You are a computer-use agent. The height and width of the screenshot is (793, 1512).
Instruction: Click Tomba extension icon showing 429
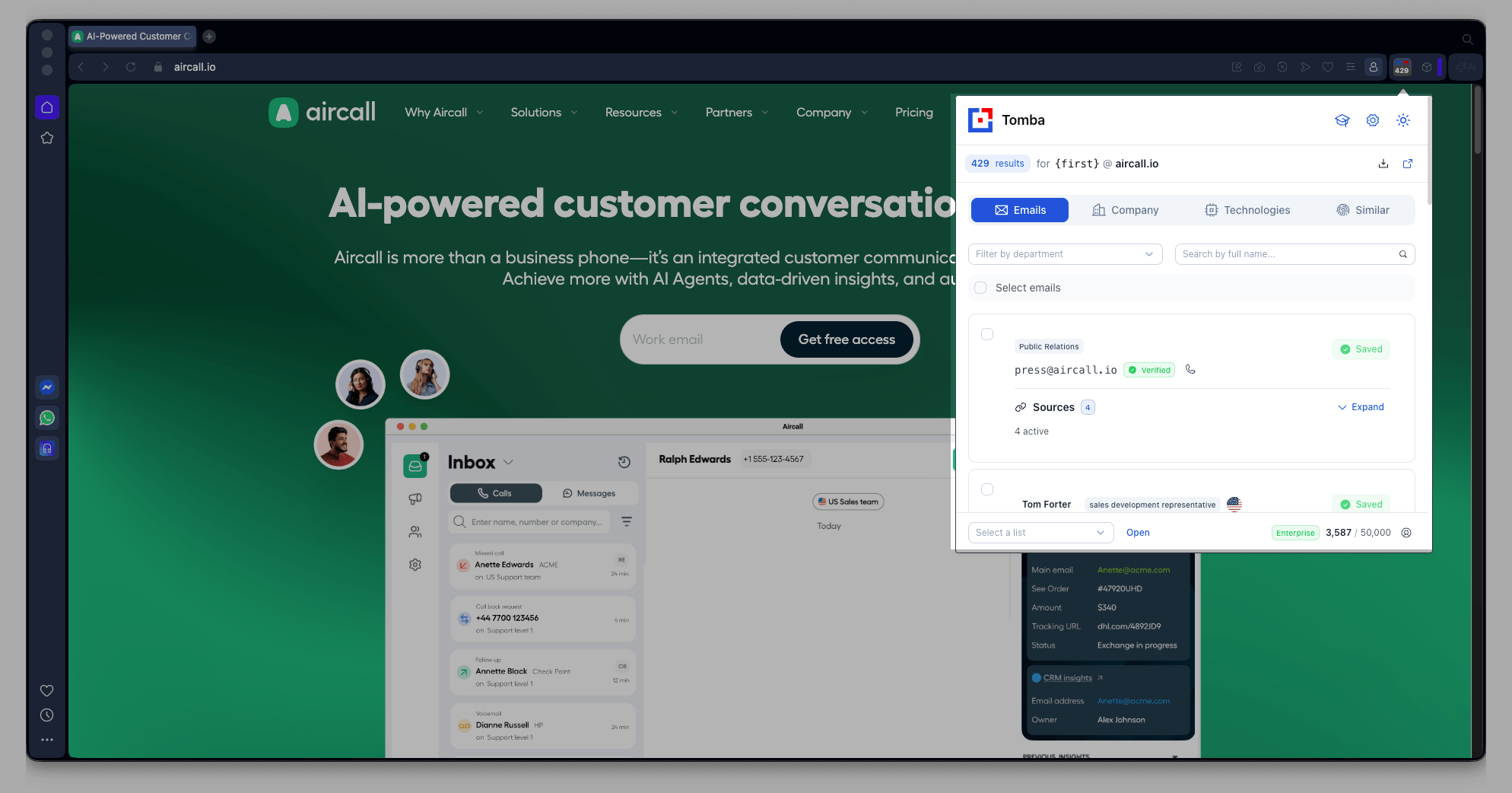click(1401, 67)
